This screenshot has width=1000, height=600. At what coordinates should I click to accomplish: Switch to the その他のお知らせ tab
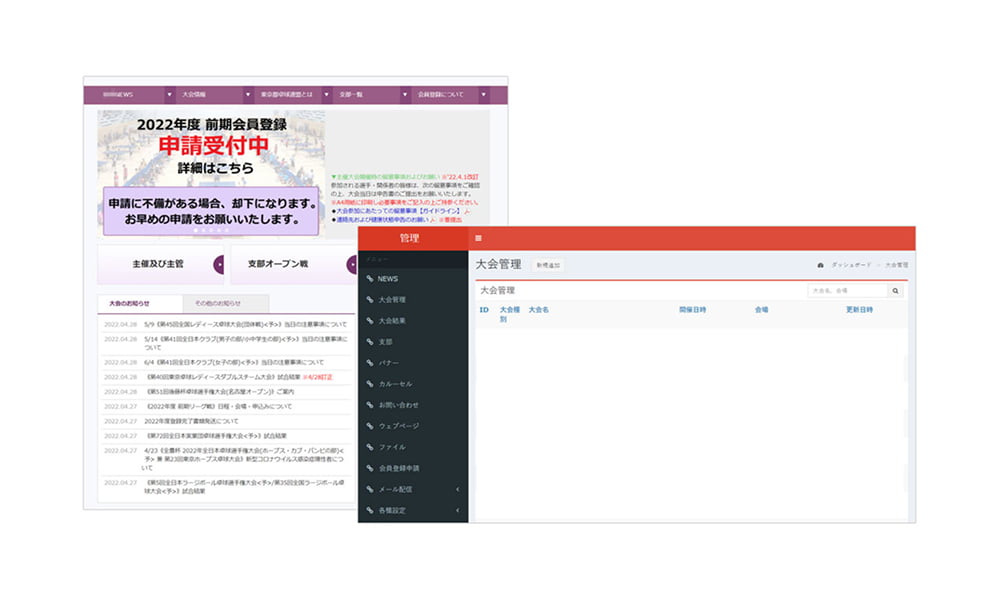(x=225, y=303)
